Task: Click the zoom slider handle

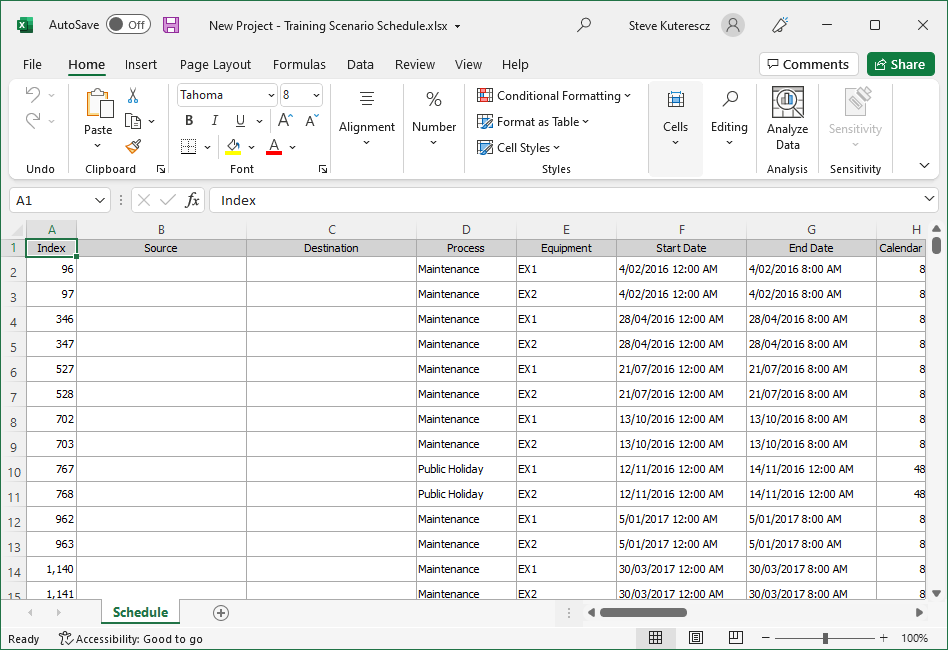Action: [x=825, y=638]
